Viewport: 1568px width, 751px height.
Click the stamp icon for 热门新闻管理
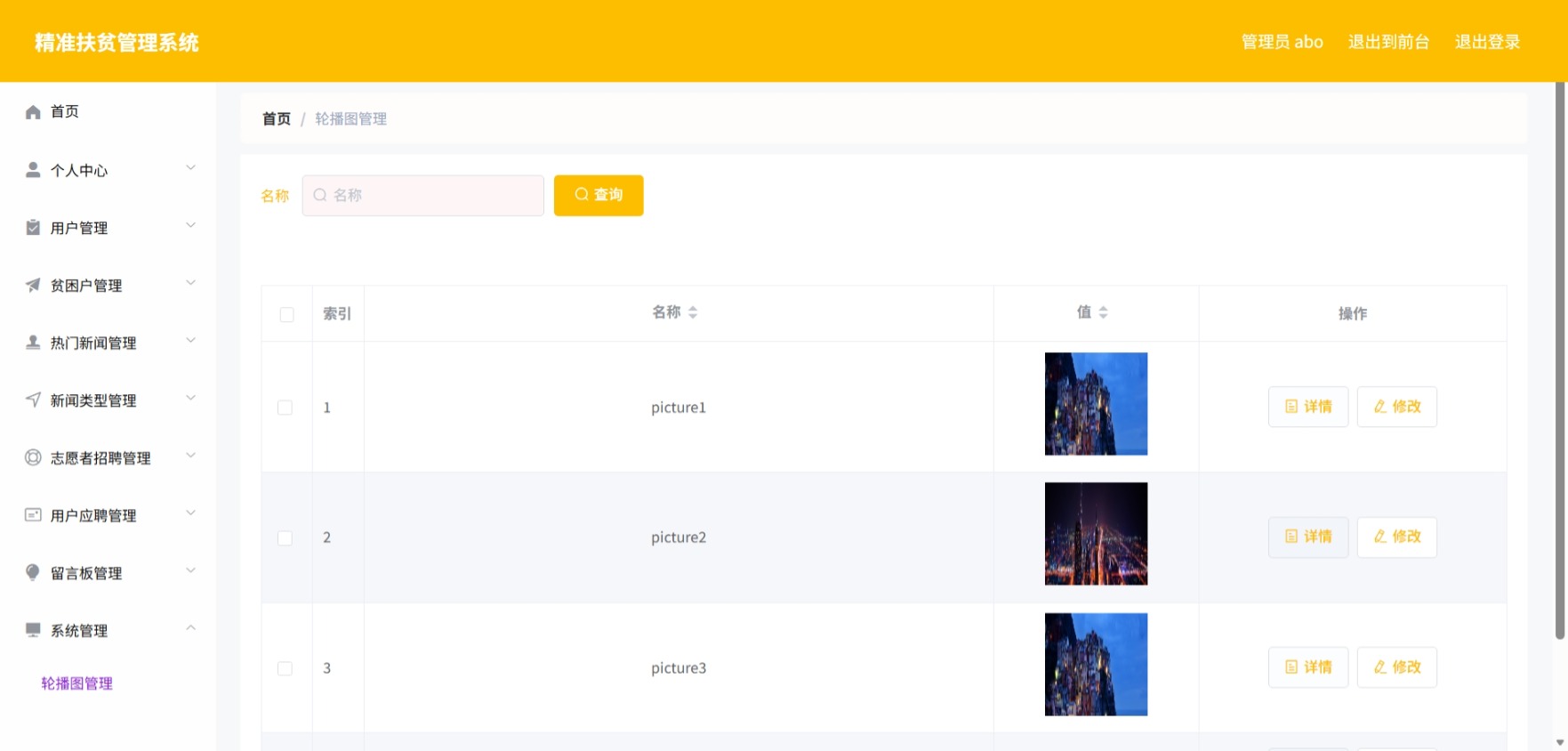point(33,343)
